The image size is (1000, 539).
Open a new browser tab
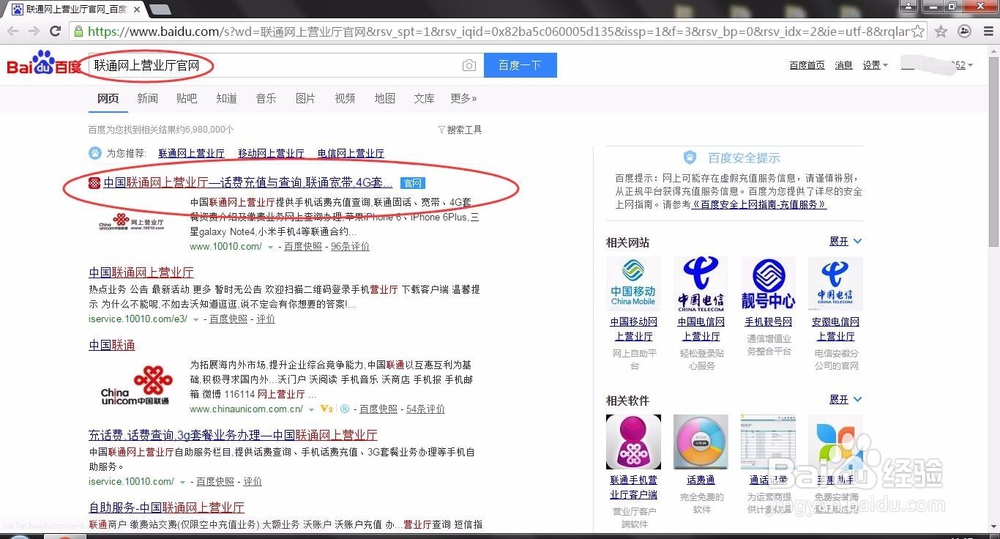click(159, 9)
